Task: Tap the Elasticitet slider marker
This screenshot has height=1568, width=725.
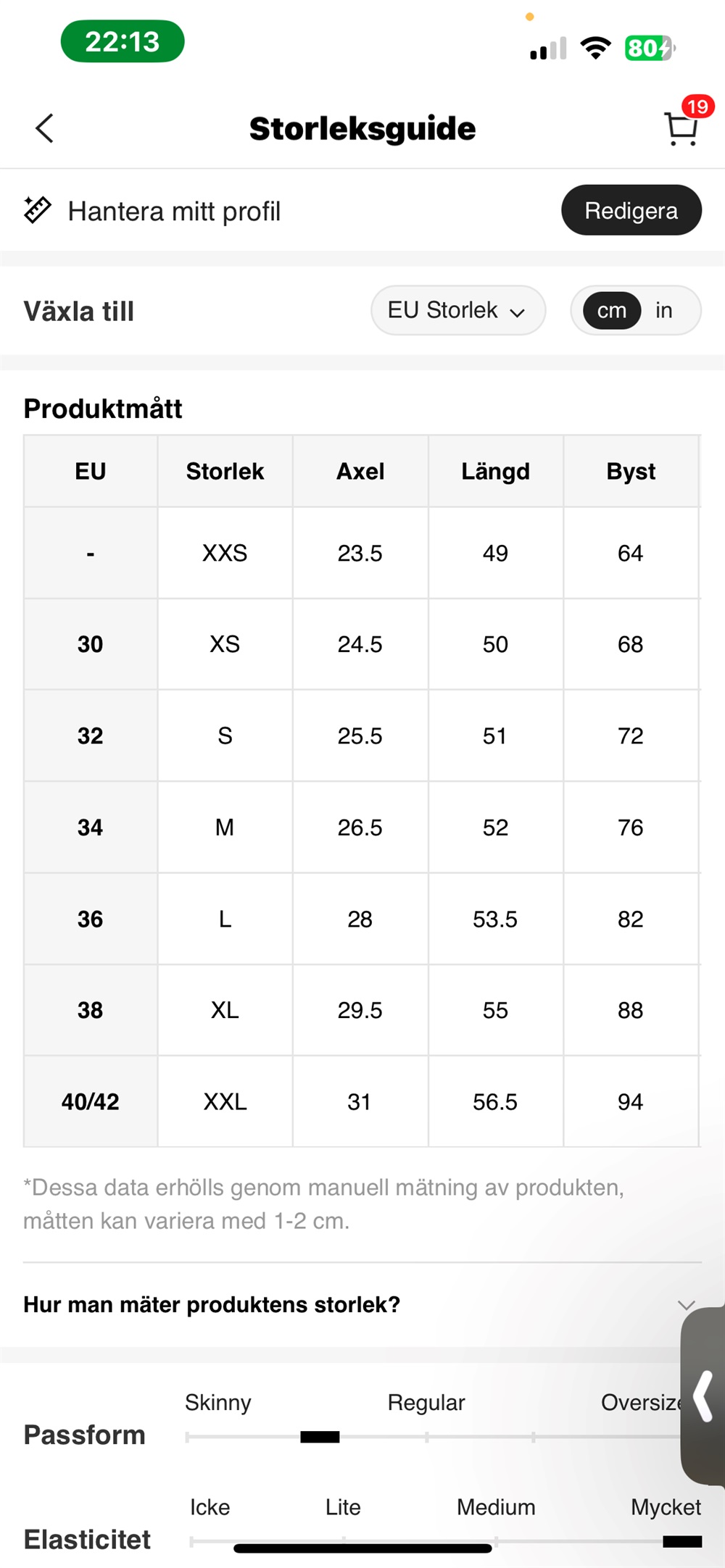Action: click(x=682, y=1541)
